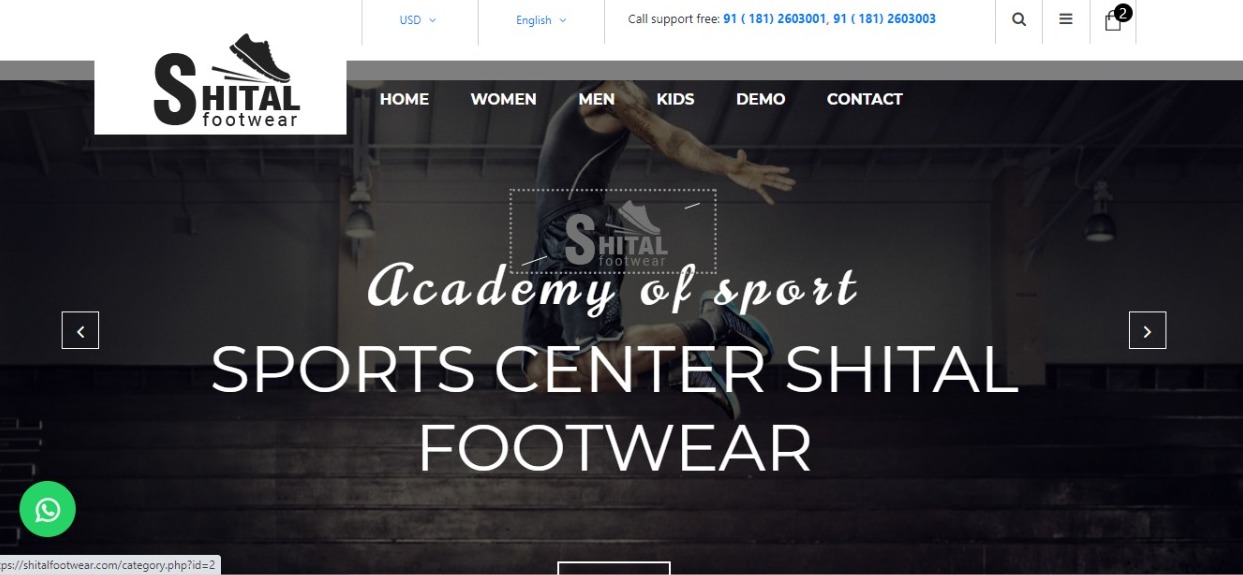
Task: Open the KIDS menu item
Action: [675, 99]
